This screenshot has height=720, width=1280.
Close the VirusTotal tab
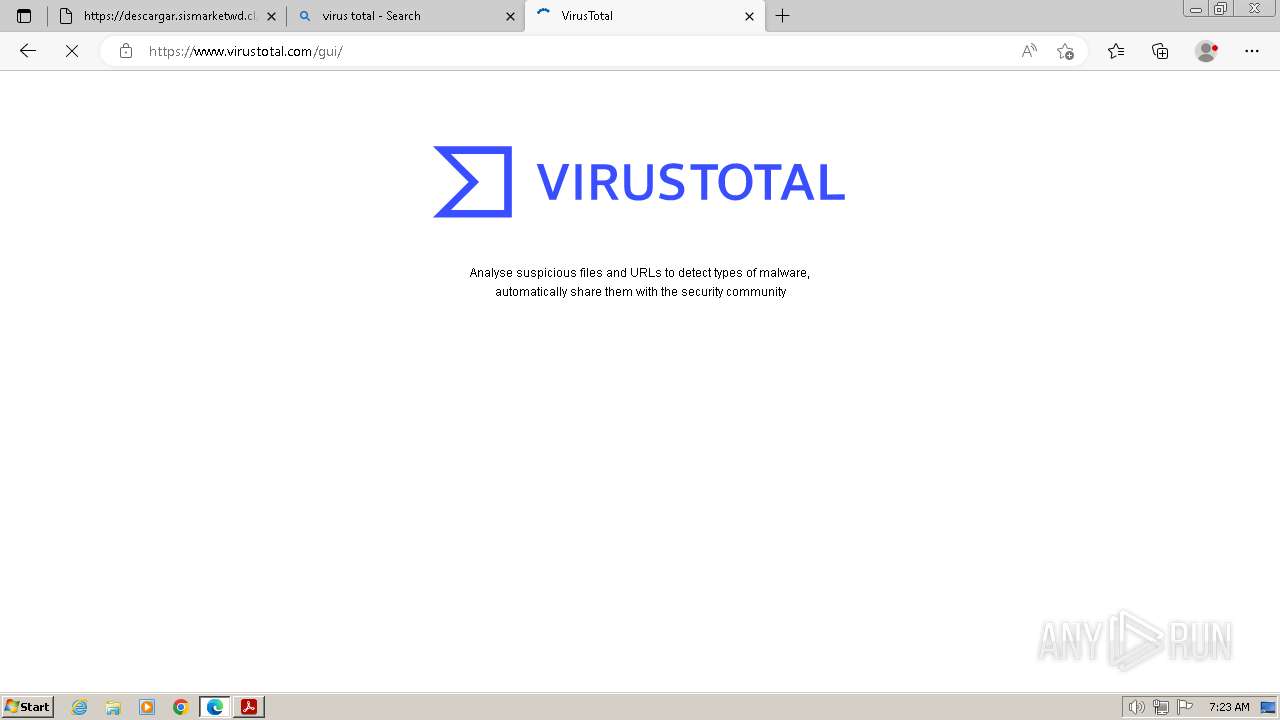(749, 16)
